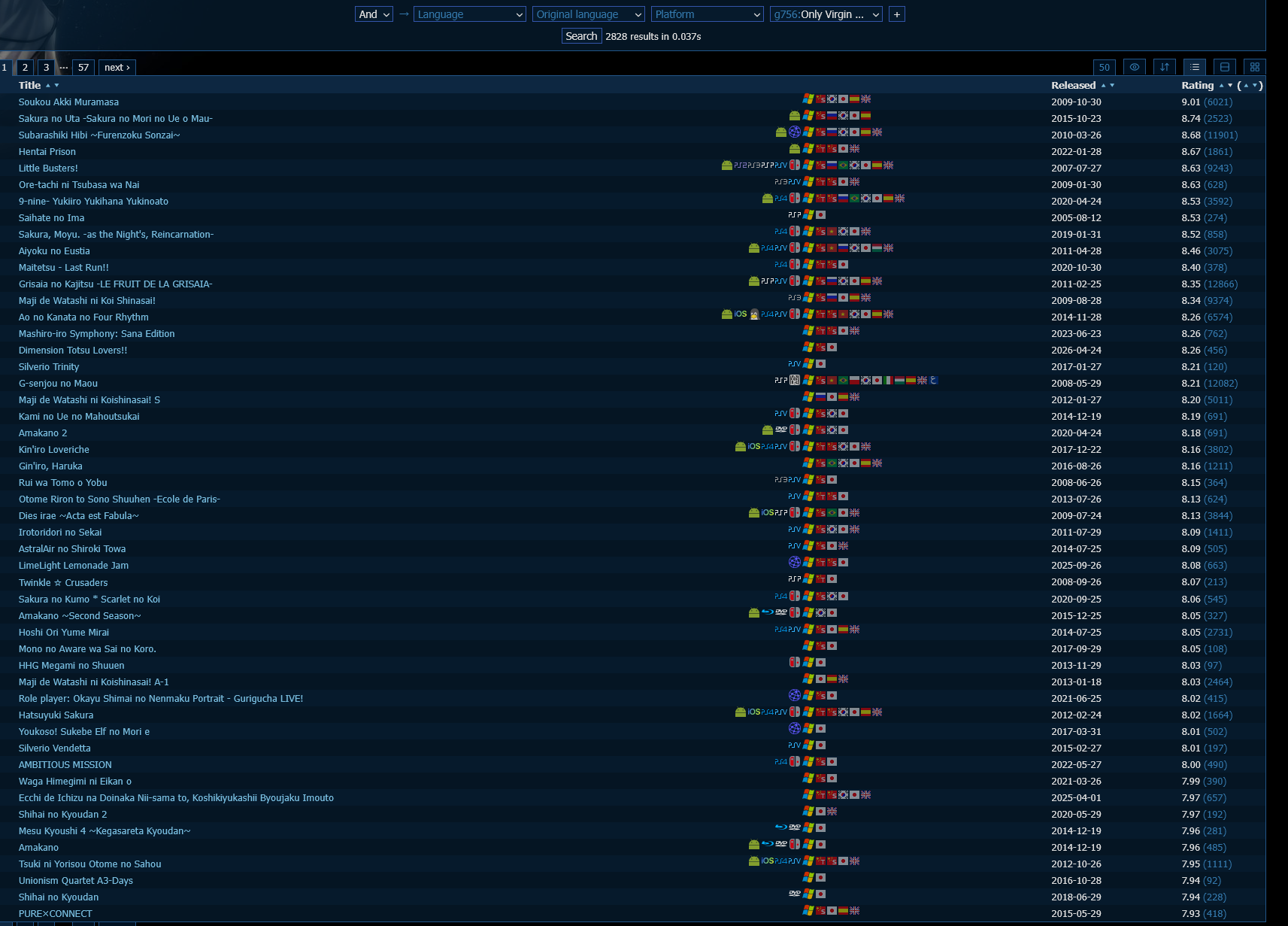Open the And operator dropdown
The image size is (1288, 926).
374,14
